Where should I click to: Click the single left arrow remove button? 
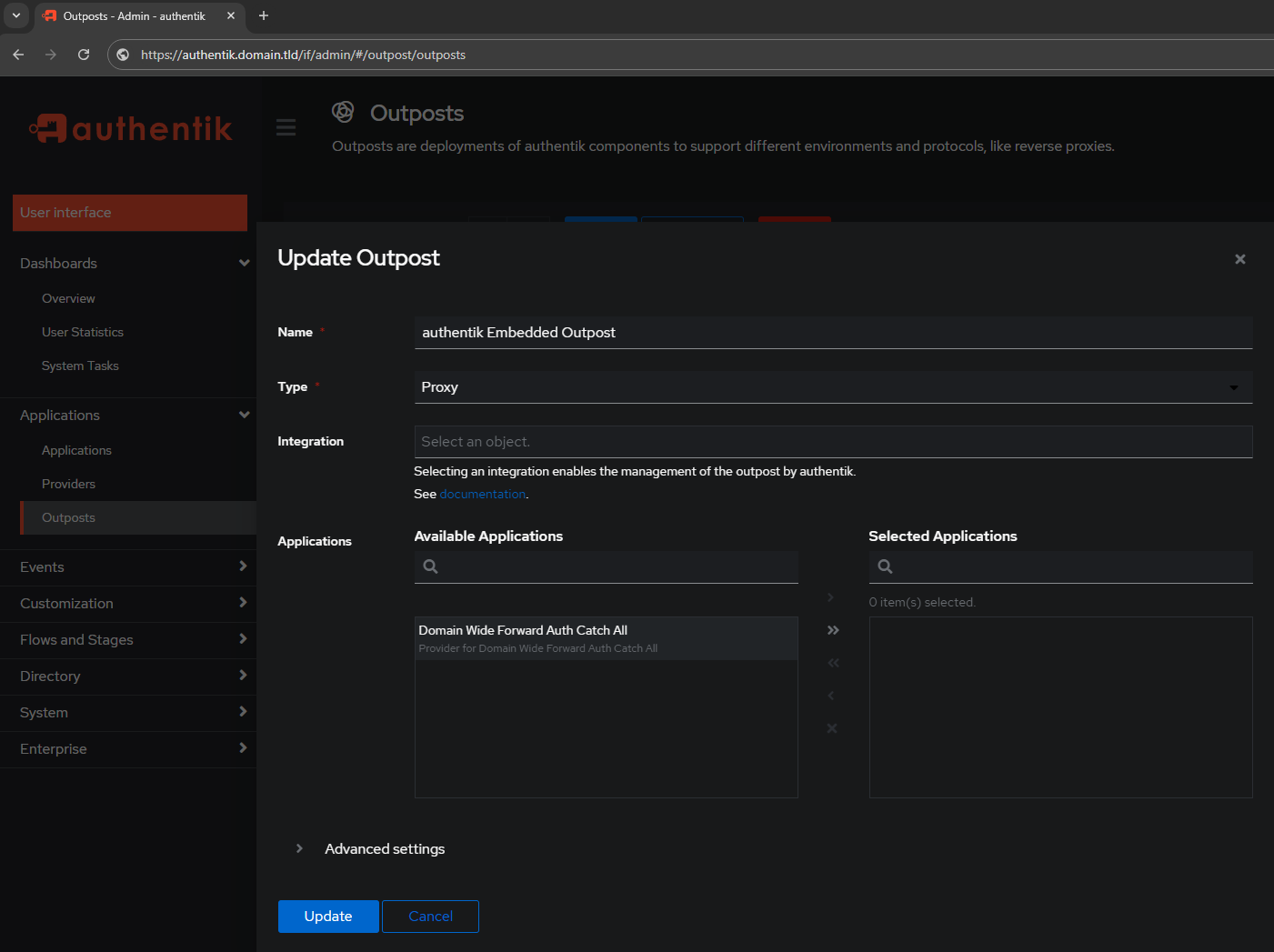coord(830,696)
